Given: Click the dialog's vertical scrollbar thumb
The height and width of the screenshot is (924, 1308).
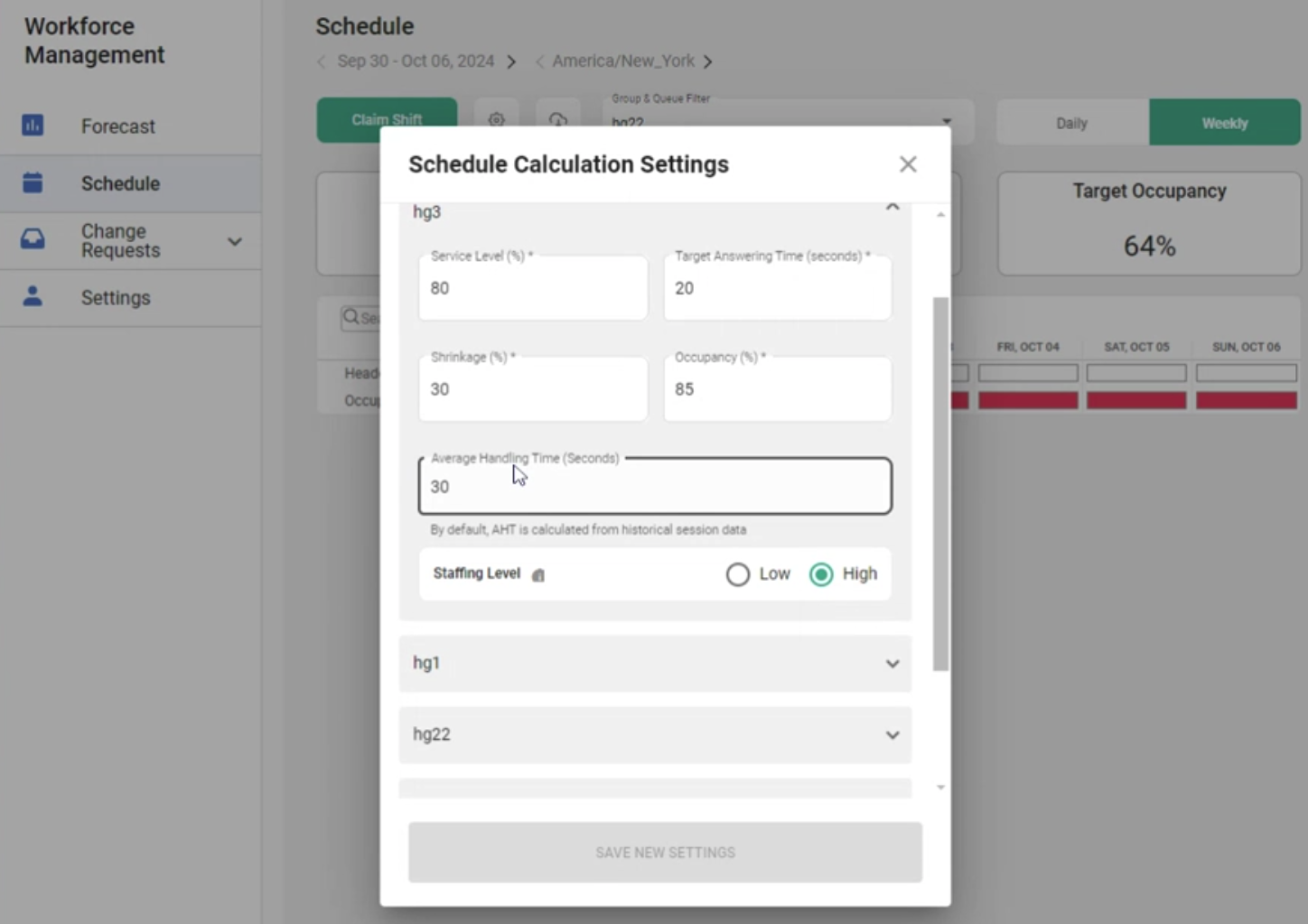Looking at the screenshot, I should [x=940, y=483].
